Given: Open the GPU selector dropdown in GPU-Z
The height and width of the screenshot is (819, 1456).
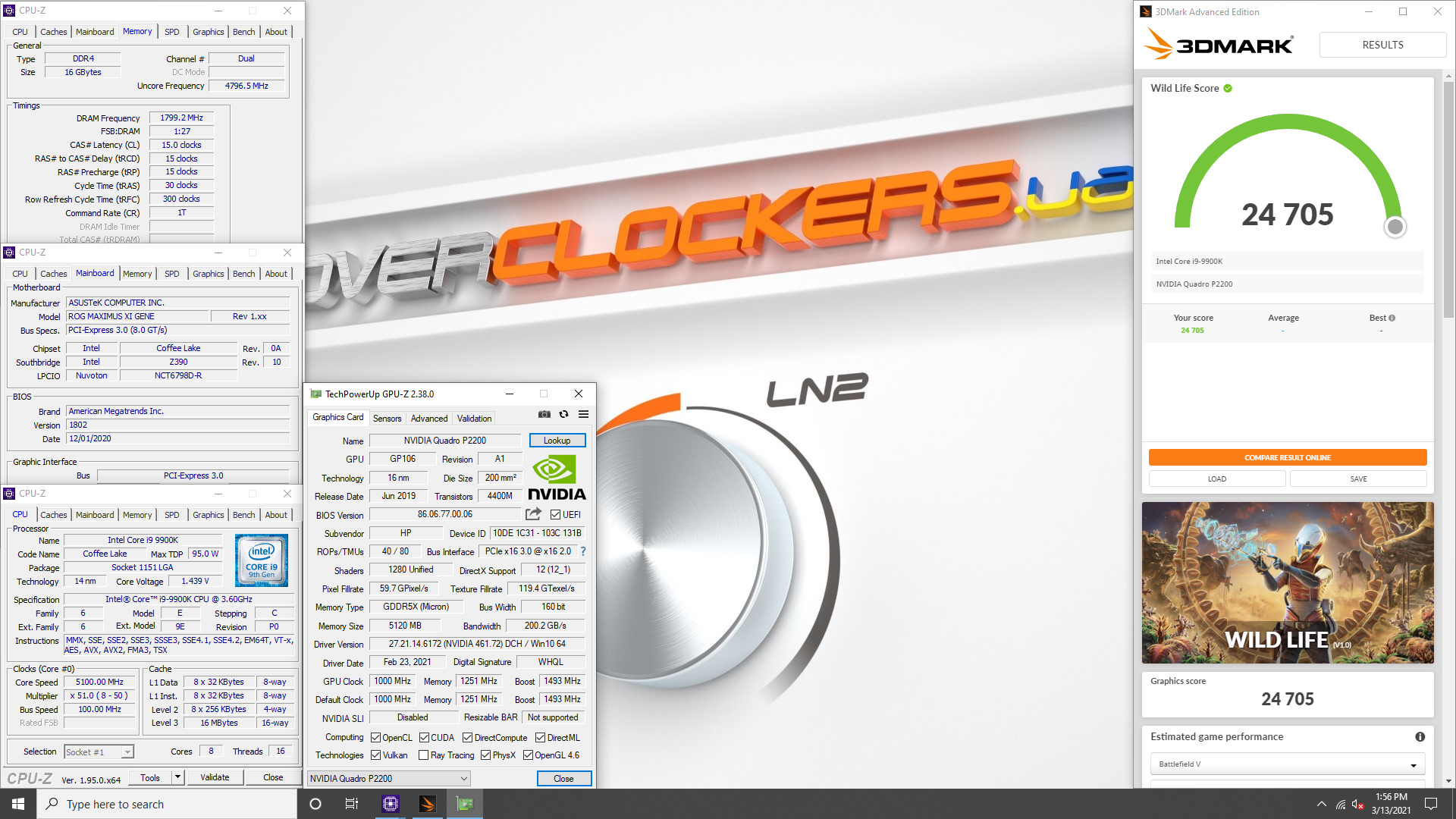Looking at the screenshot, I should [389, 779].
